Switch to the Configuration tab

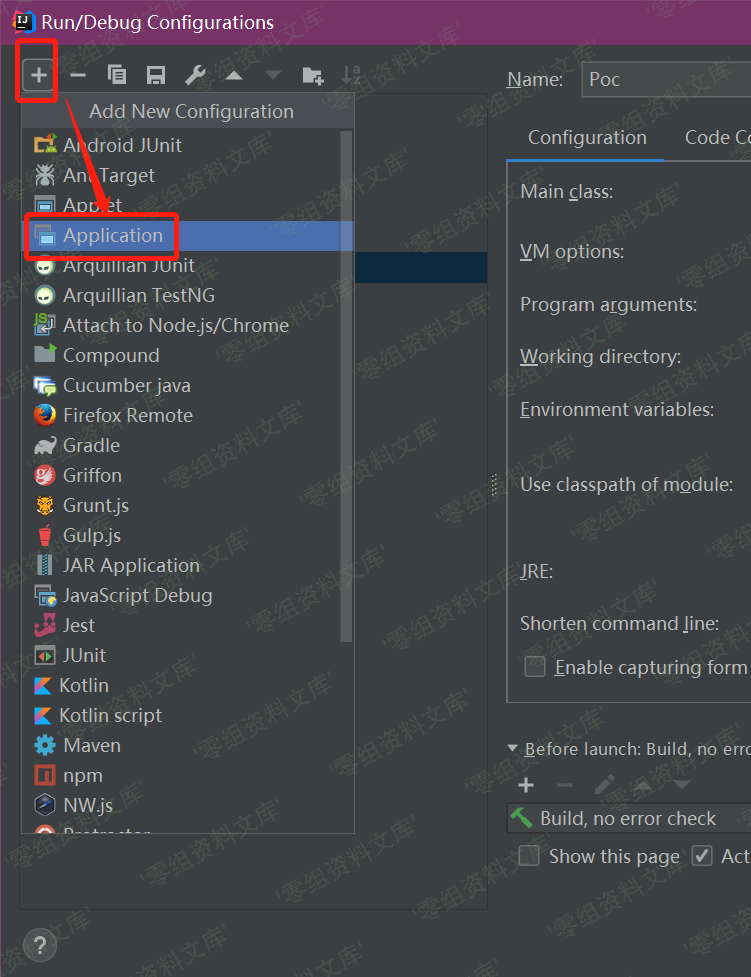point(587,138)
